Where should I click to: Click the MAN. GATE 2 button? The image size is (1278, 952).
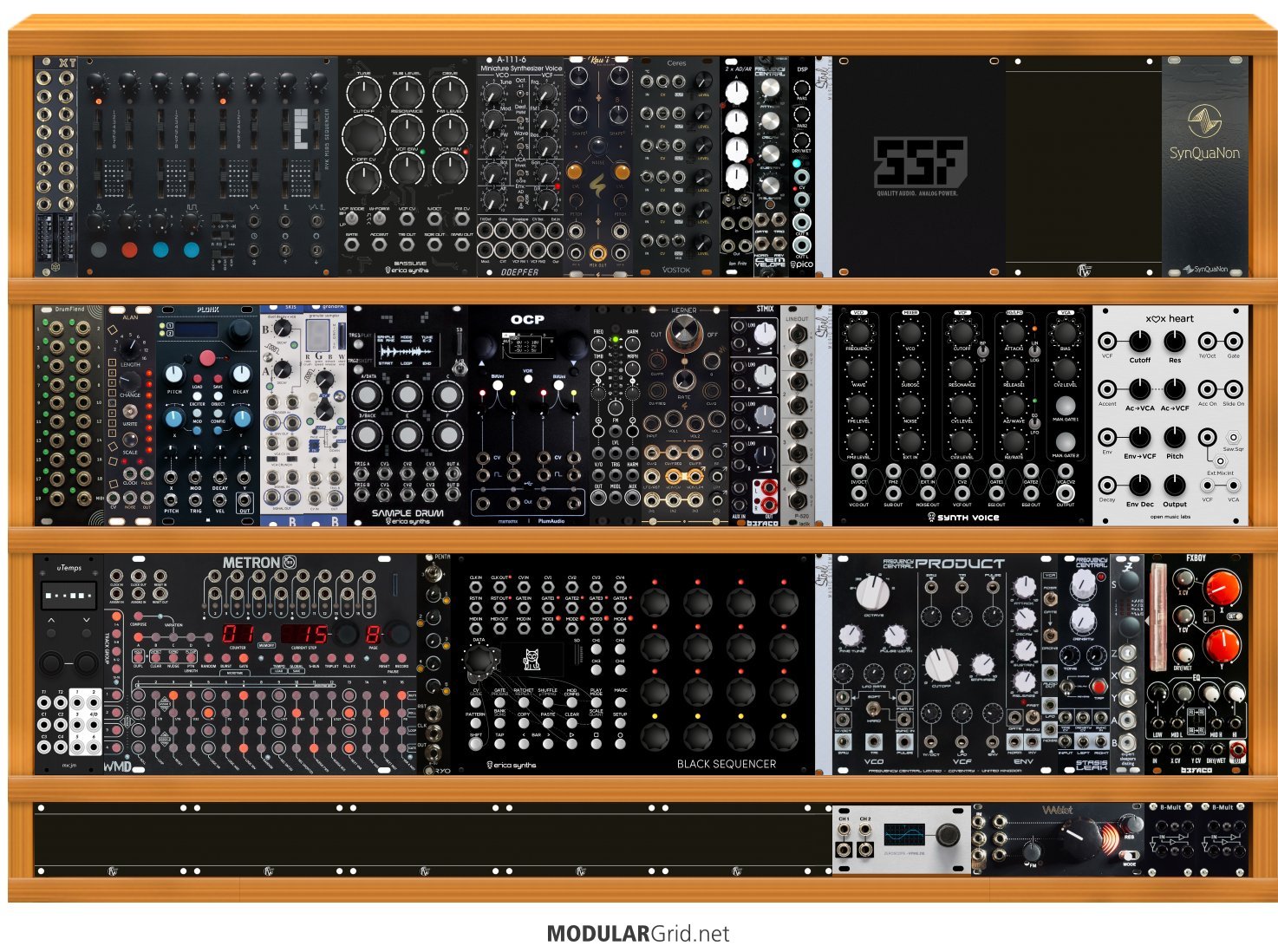coord(1066,441)
